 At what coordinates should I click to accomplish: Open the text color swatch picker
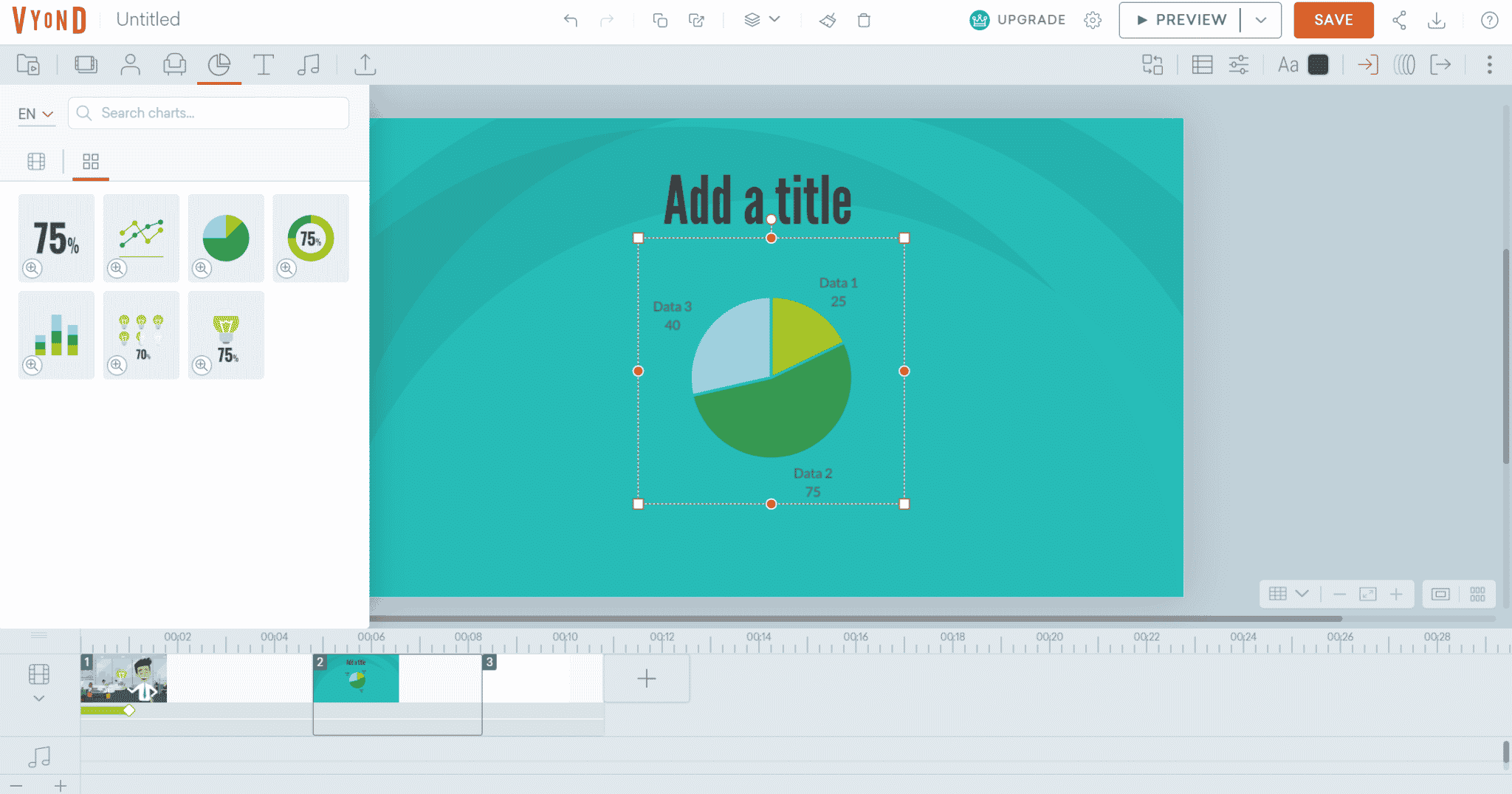[x=1318, y=65]
